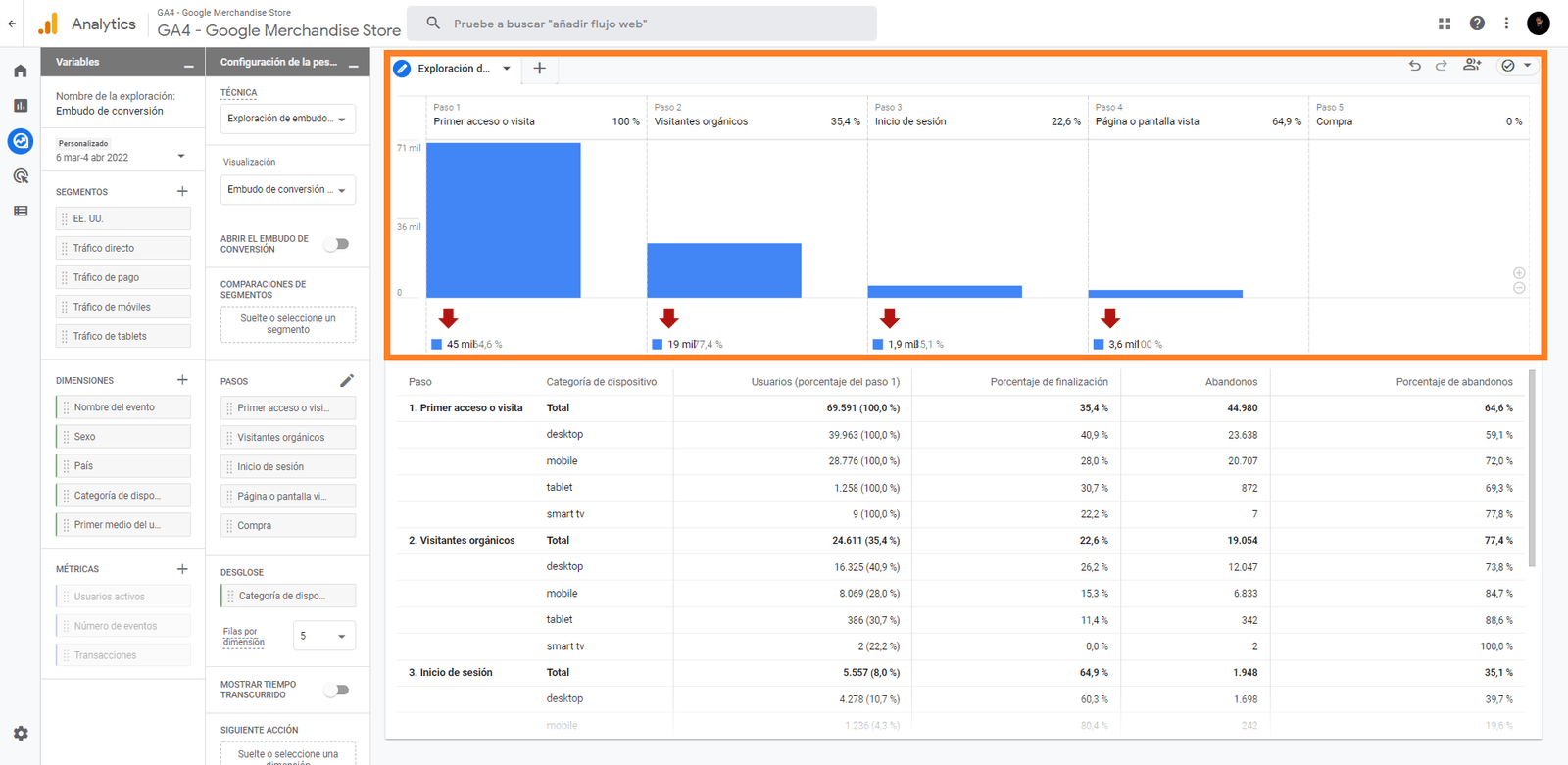Click the table vertical scrollbar
The height and width of the screenshot is (765, 1568).
click(x=1532, y=467)
